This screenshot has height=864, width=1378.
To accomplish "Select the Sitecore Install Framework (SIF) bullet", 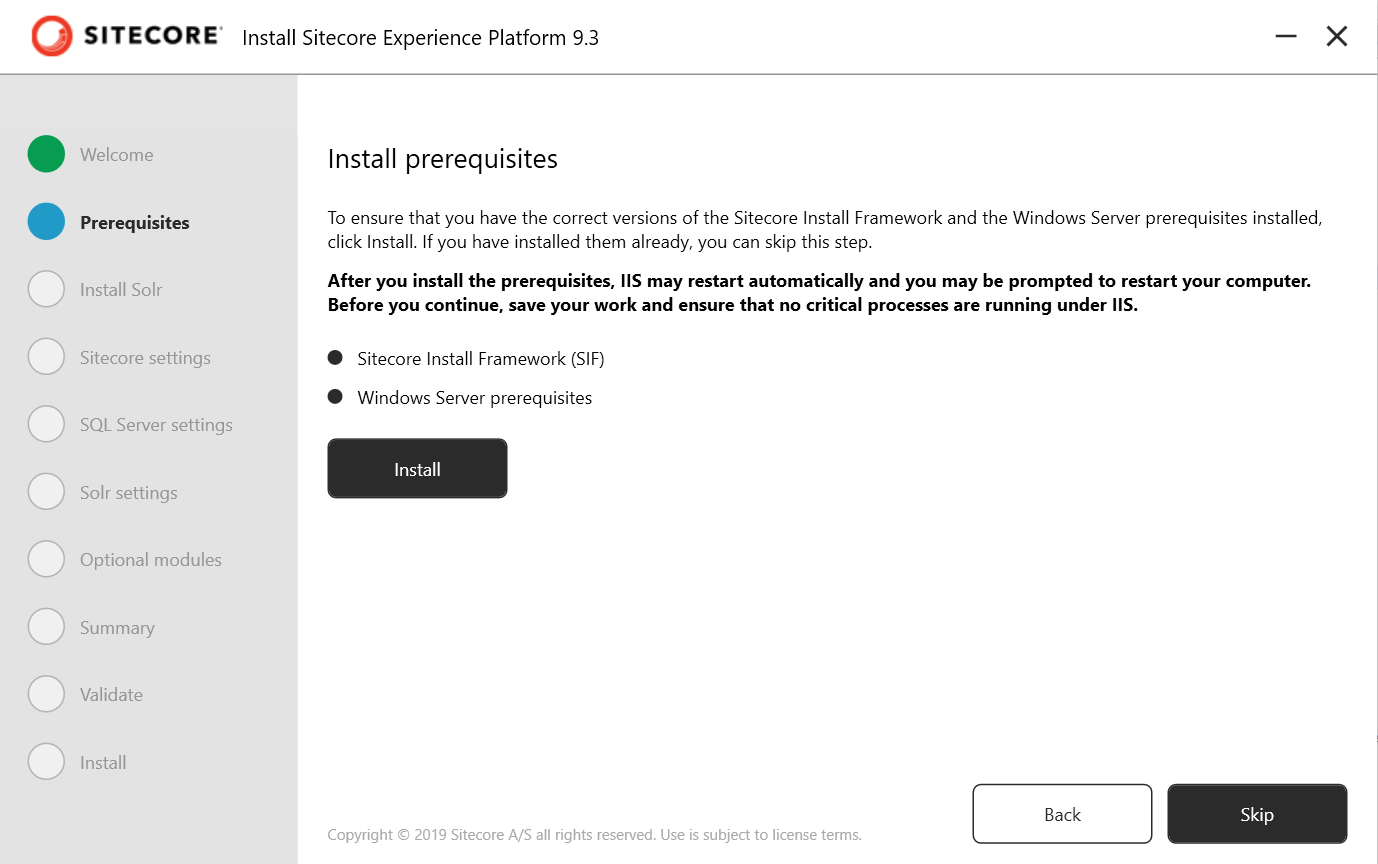I will point(336,357).
